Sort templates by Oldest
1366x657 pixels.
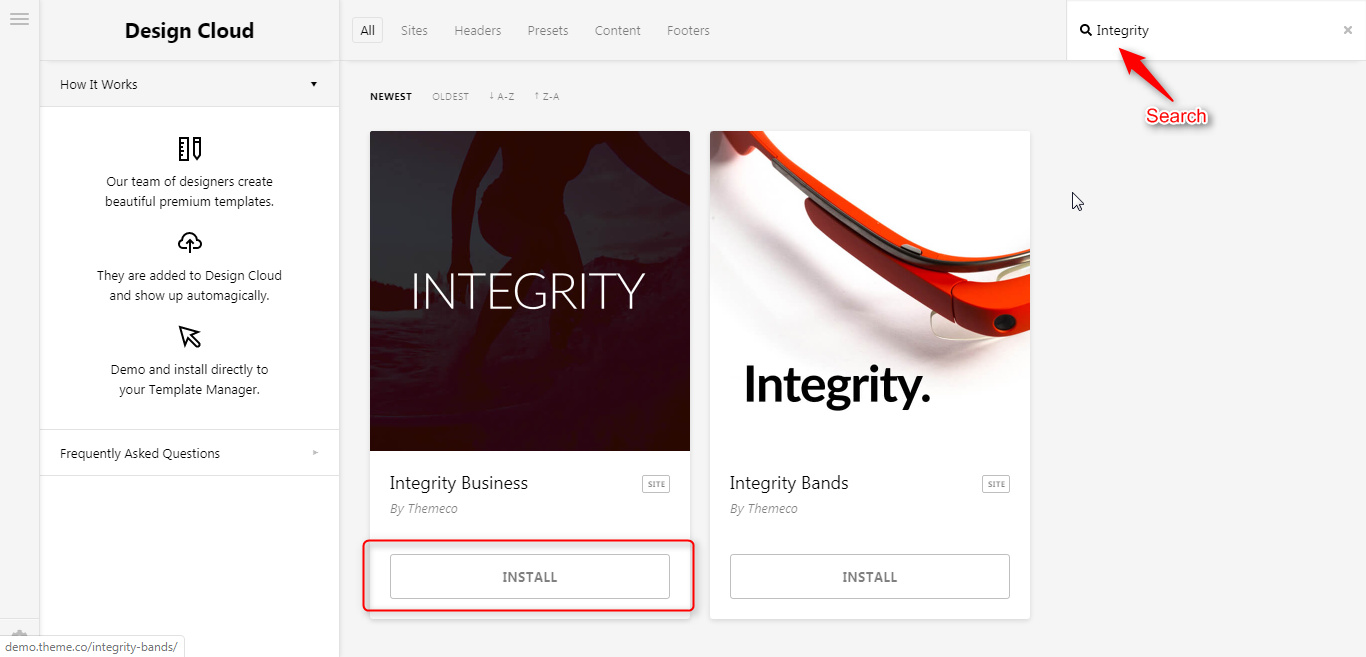pos(450,97)
